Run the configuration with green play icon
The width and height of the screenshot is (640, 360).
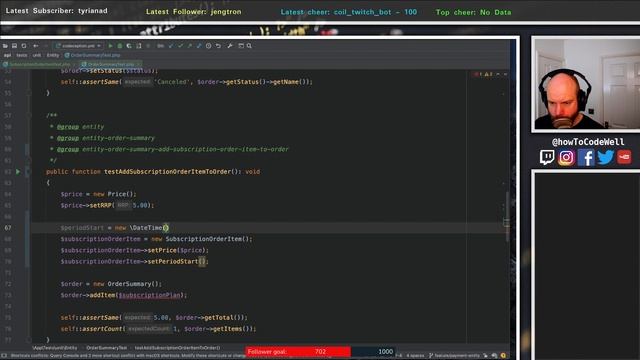pyautogui.click(x=110, y=46)
